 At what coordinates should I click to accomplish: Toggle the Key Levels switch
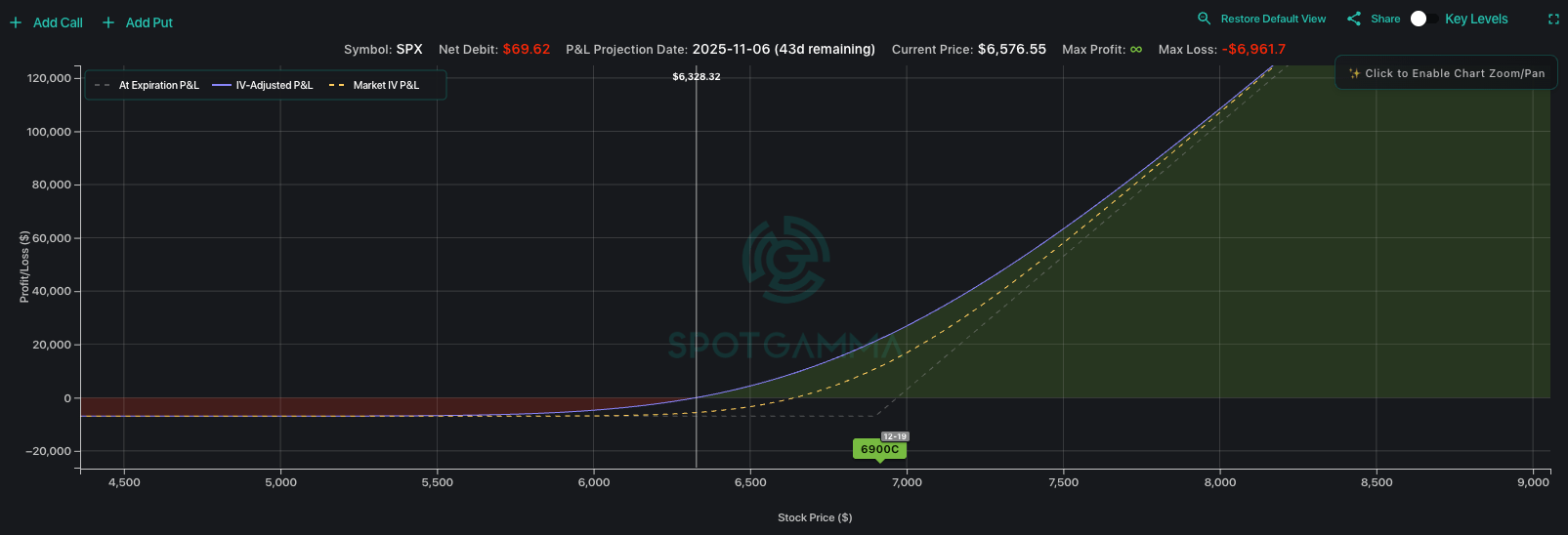pyautogui.click(x=1419, y=19)
